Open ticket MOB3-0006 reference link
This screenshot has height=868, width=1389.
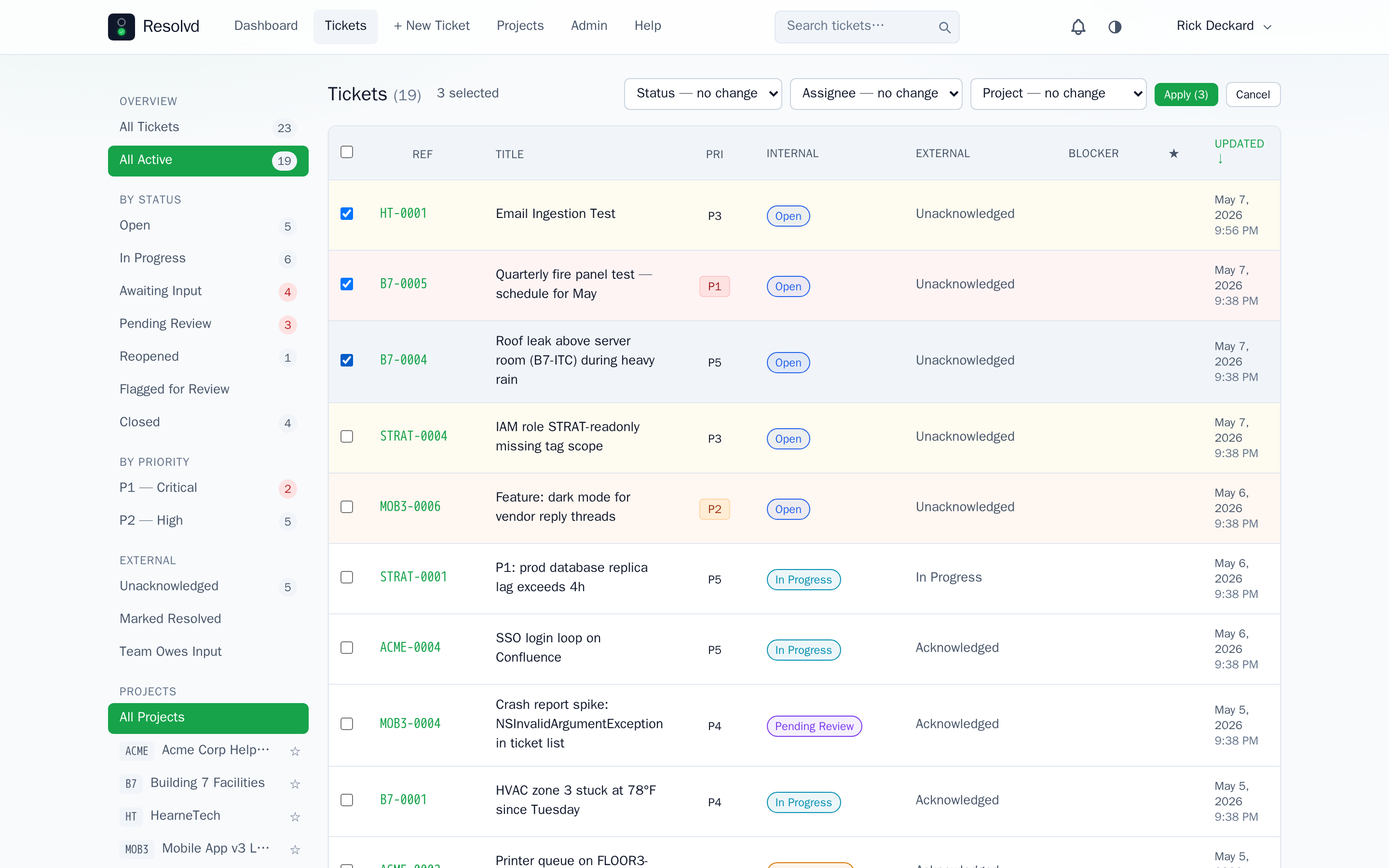(410, 507)
